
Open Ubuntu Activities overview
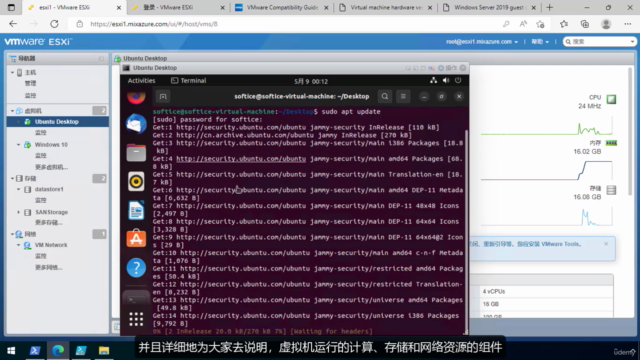[x=141, y=81]
